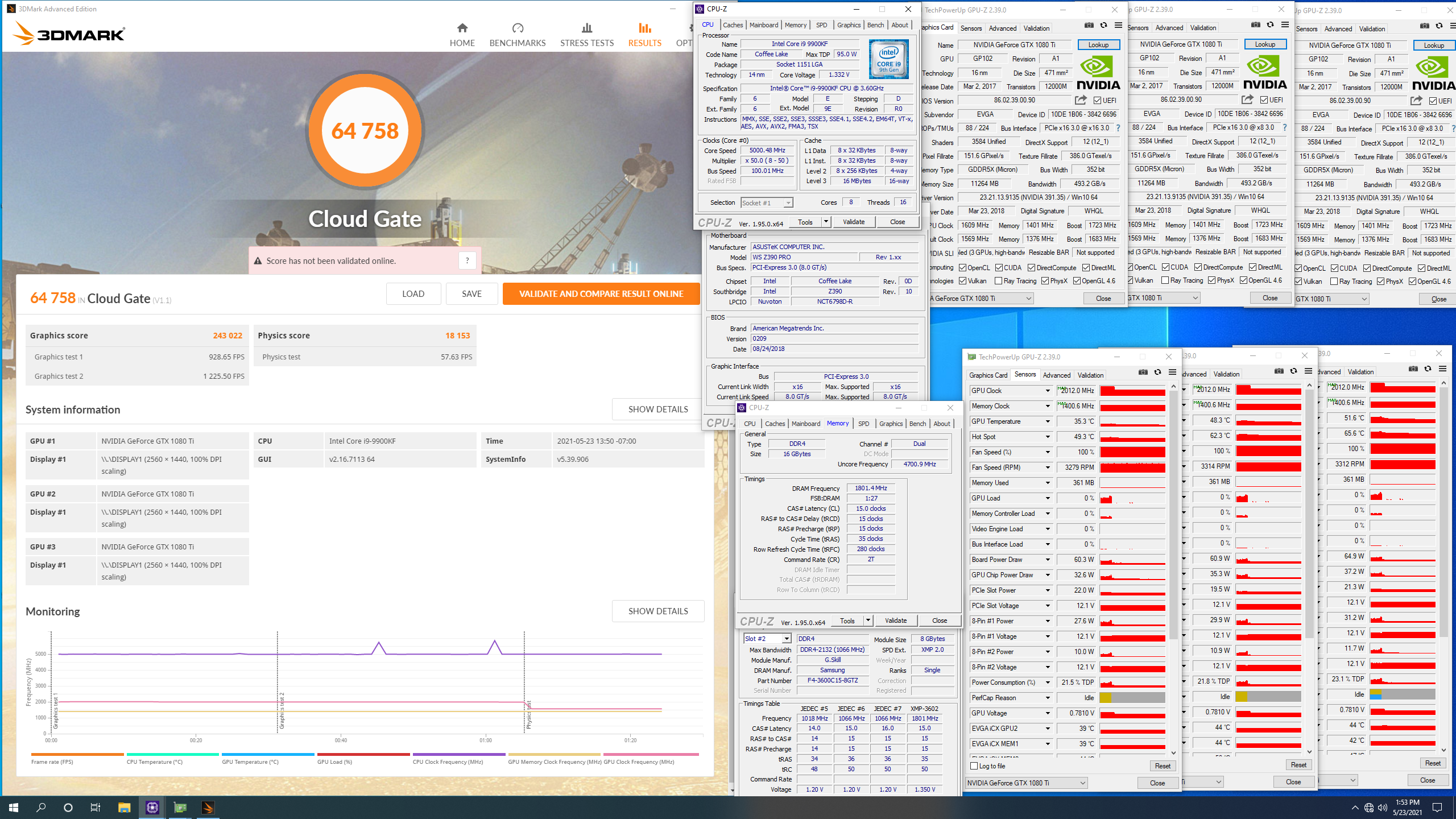Switch to Sensors tab in leftmost top GPU-Z window
The width and height of the screenshot is (1456, 819).
point(971,28)
